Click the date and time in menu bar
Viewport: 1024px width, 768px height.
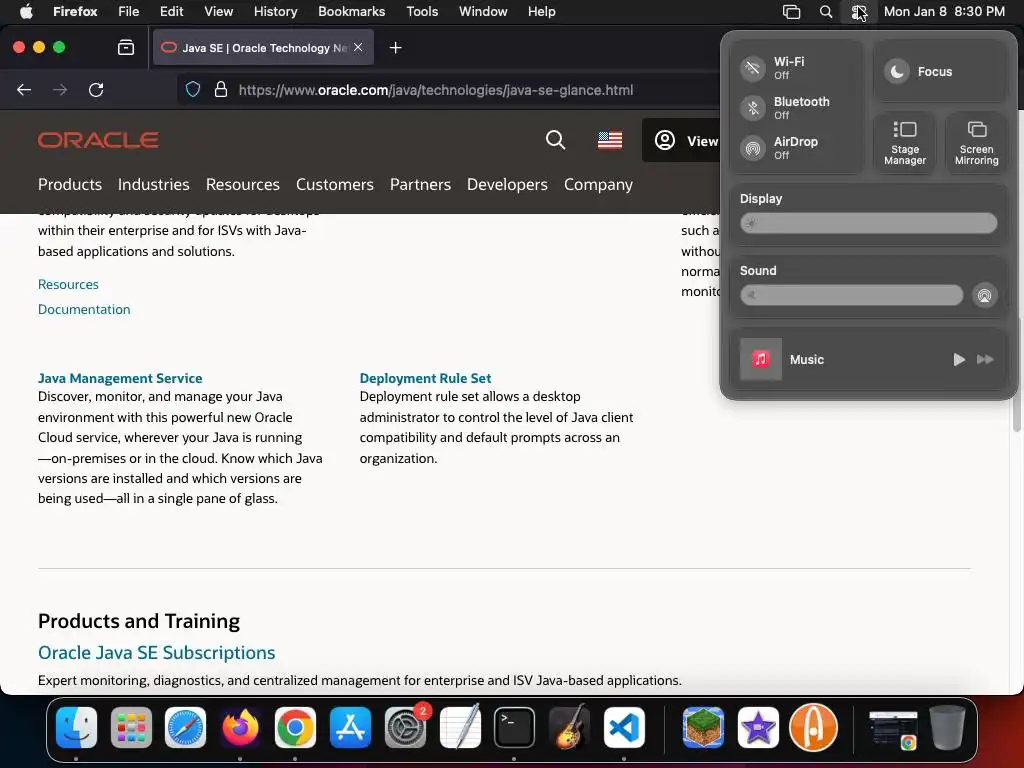944,12
